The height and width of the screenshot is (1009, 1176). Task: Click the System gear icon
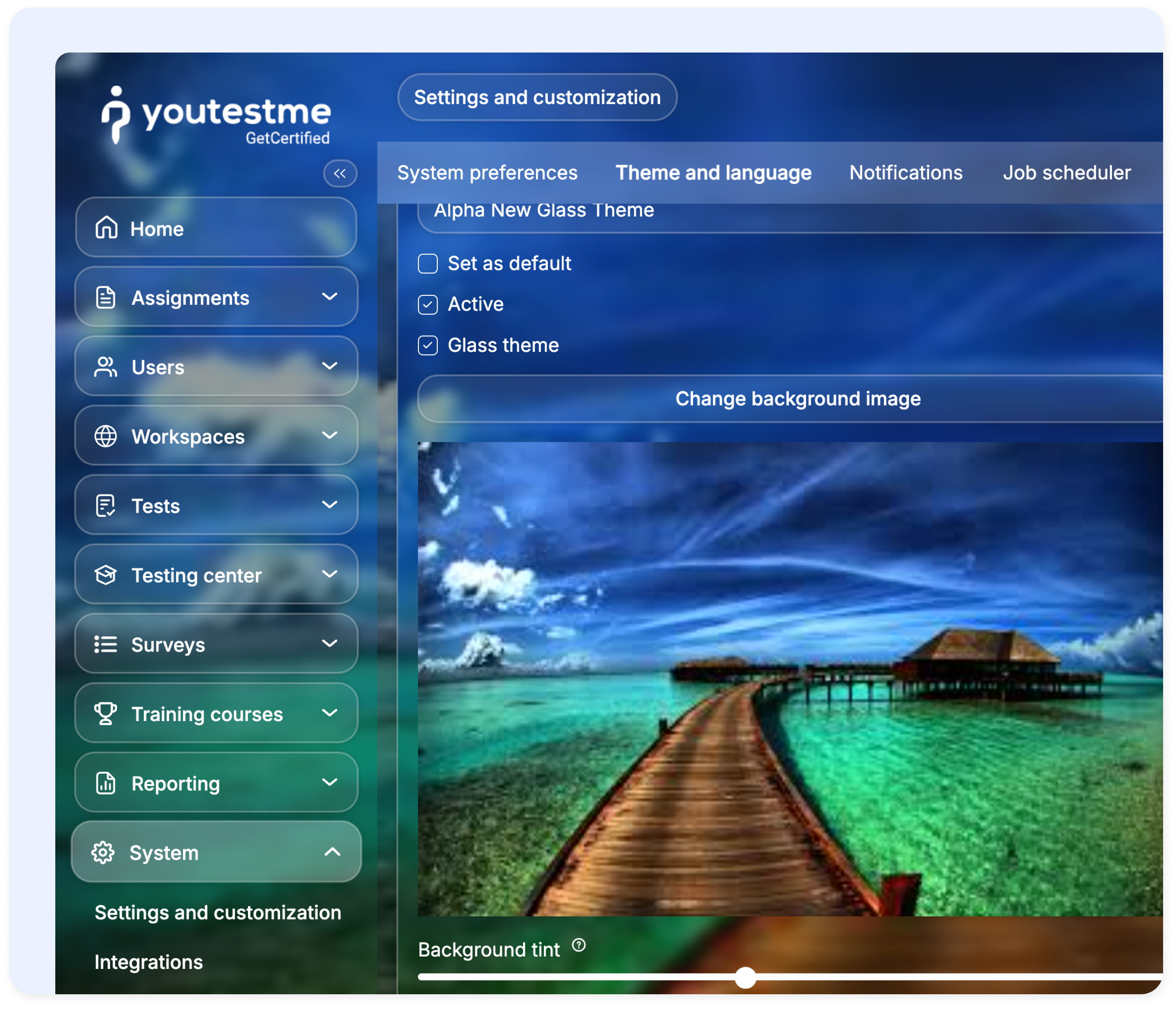[x=103, y=852]
